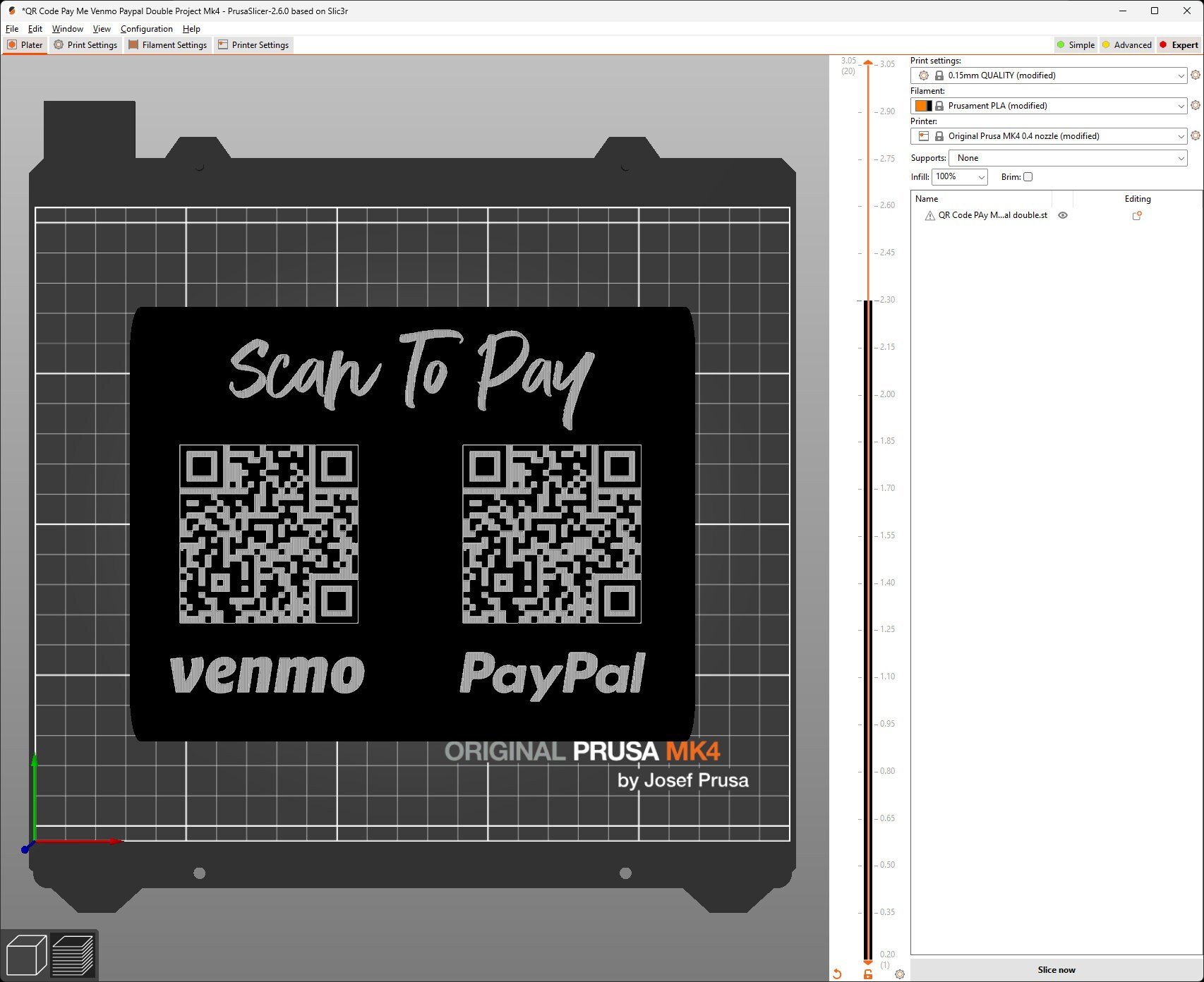Switch to Advanced mode

(1126, 44)
